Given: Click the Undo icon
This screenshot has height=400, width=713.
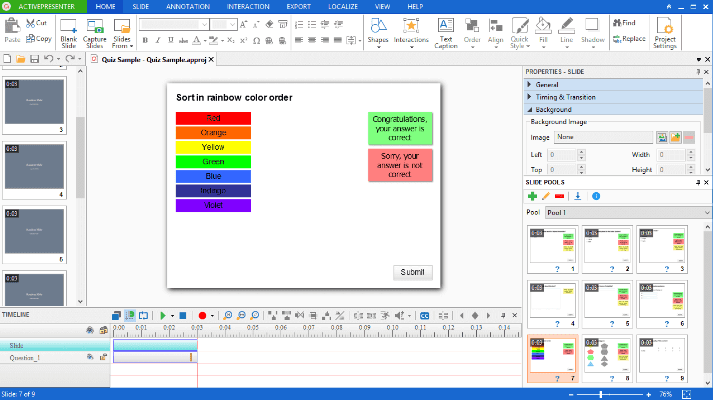Looking at the screenshot, I should [48, 59].
